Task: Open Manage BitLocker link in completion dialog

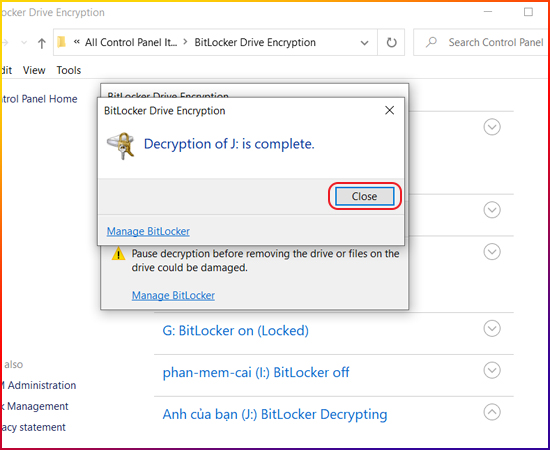Action: [x=148, y=231]
